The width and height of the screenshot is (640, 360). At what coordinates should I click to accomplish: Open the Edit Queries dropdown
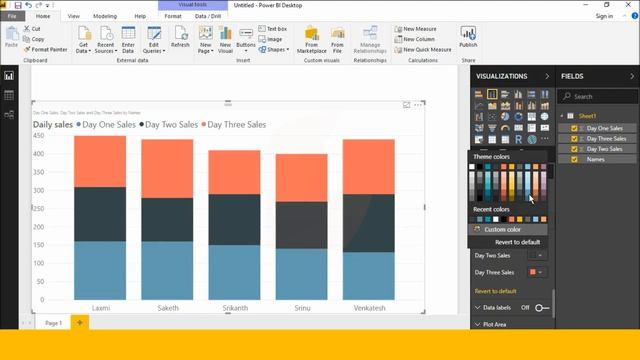point(154,40)
